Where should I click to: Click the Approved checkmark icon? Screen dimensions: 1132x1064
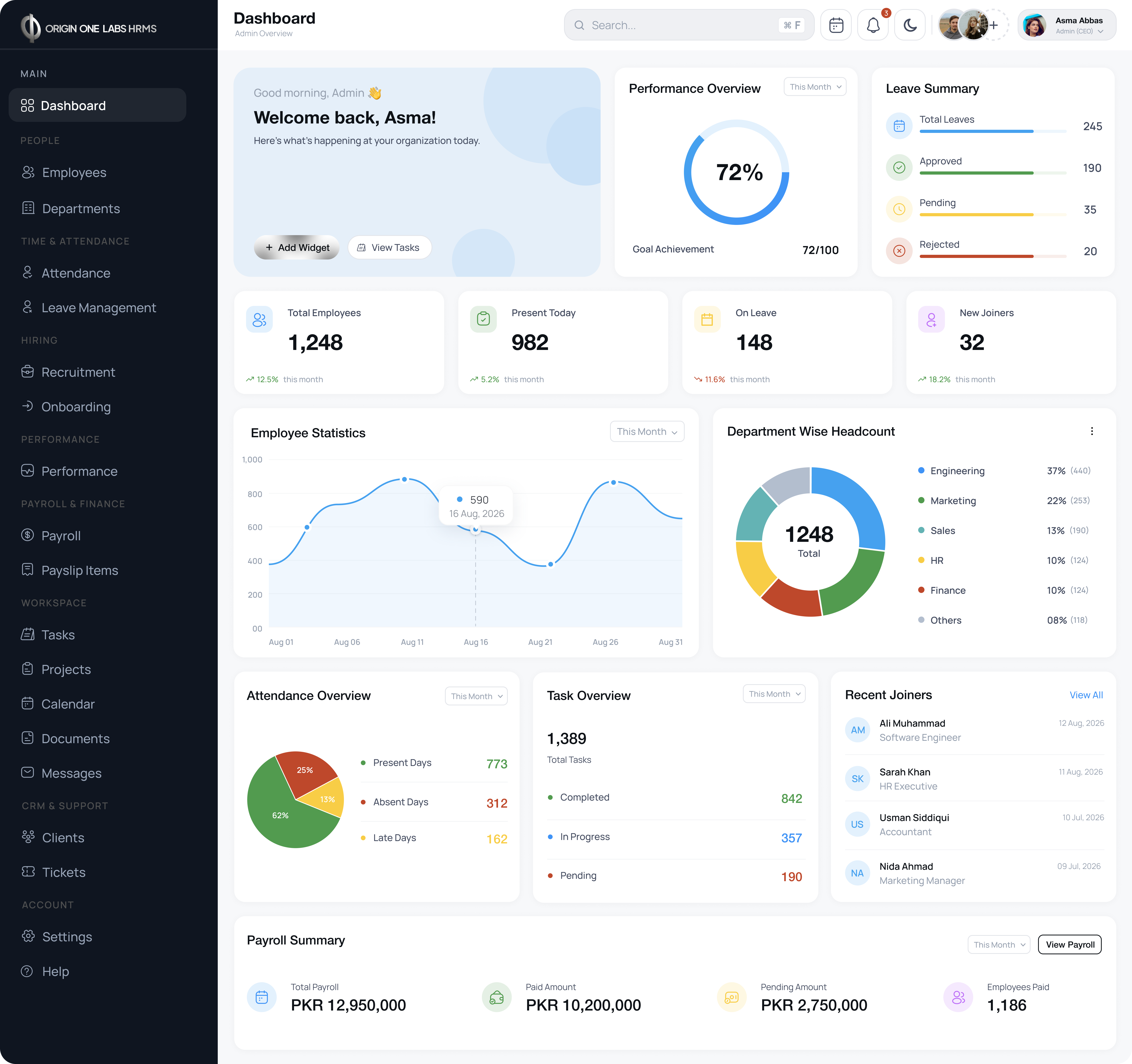click(x=899, y=168)
